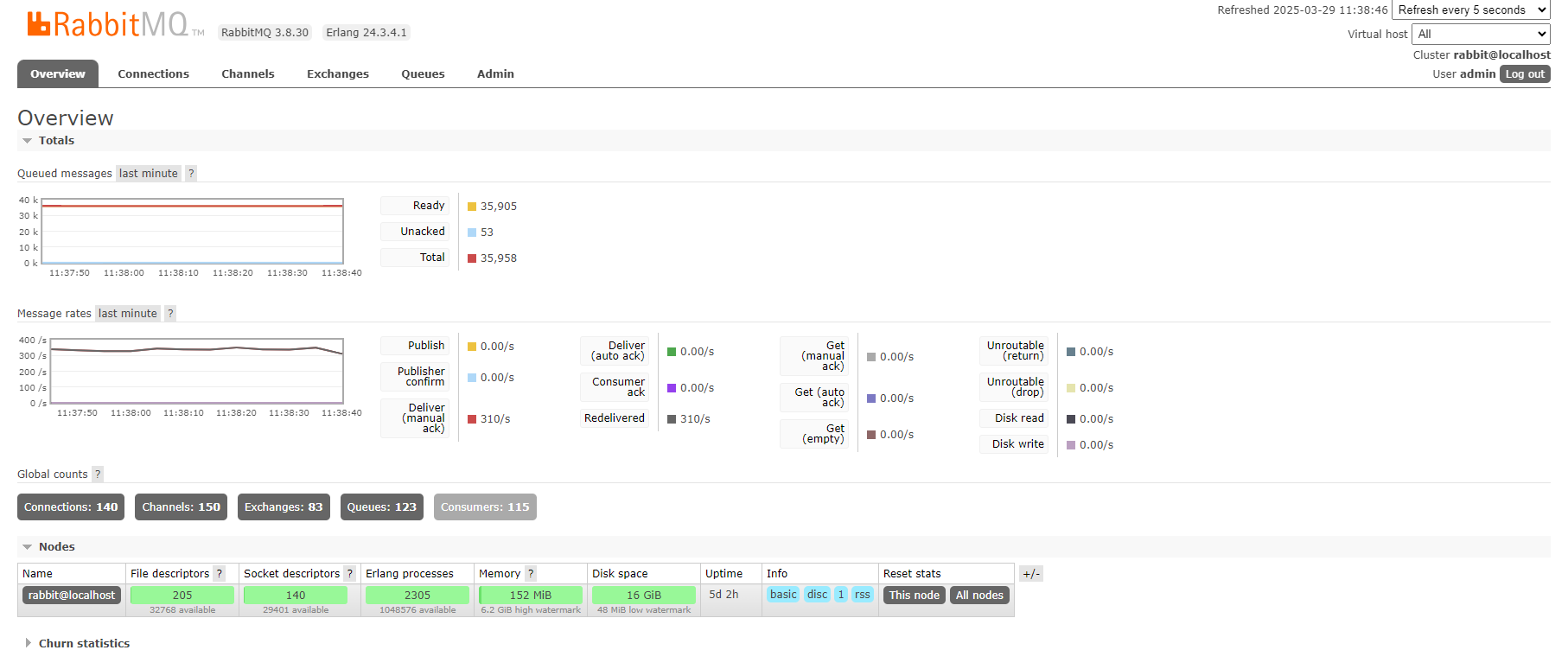Click Deliver manual ack red swatch

pyautogui.click(x=472, y=419)
